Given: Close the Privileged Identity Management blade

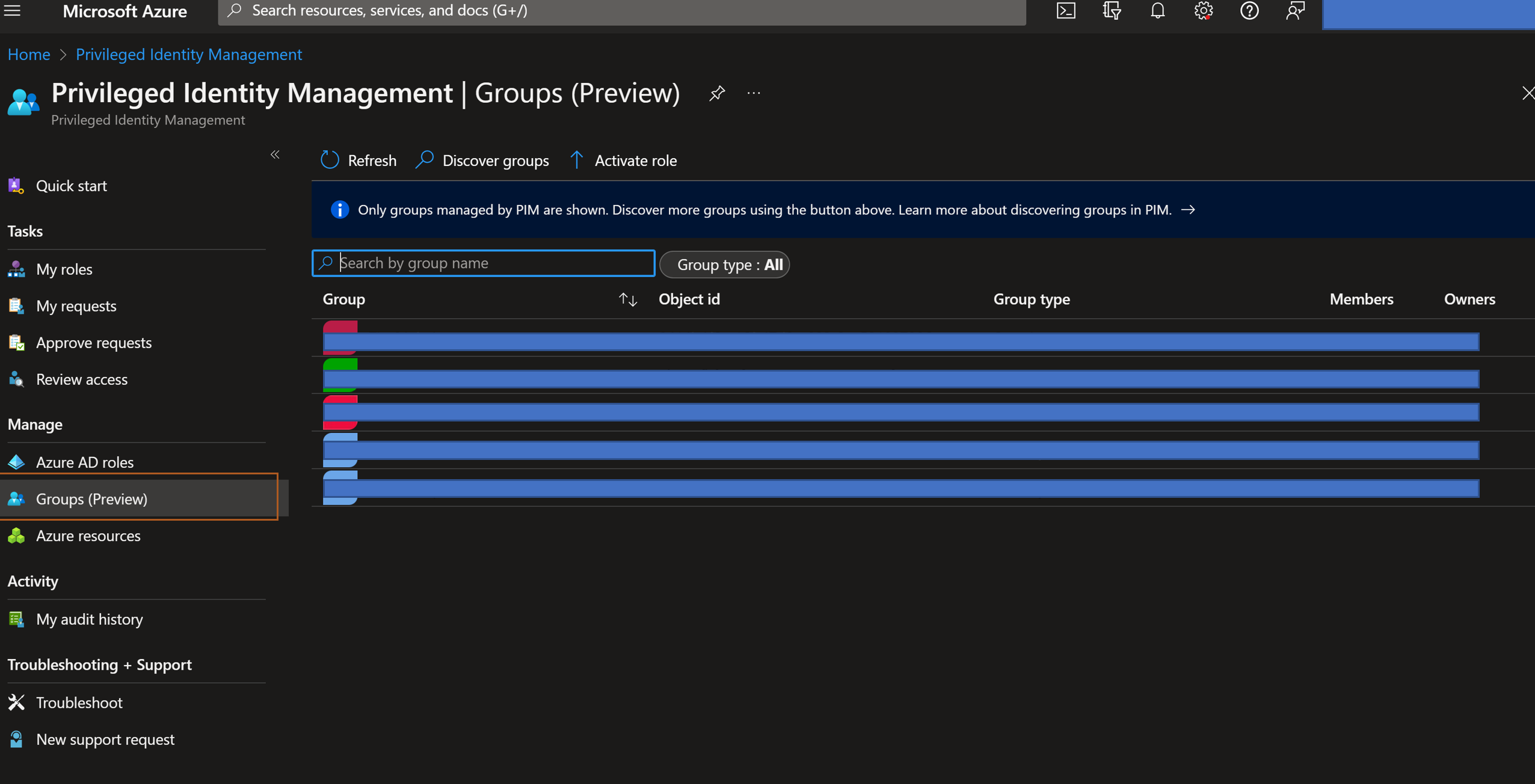Looking at the screenshot, I should 1528,93.
